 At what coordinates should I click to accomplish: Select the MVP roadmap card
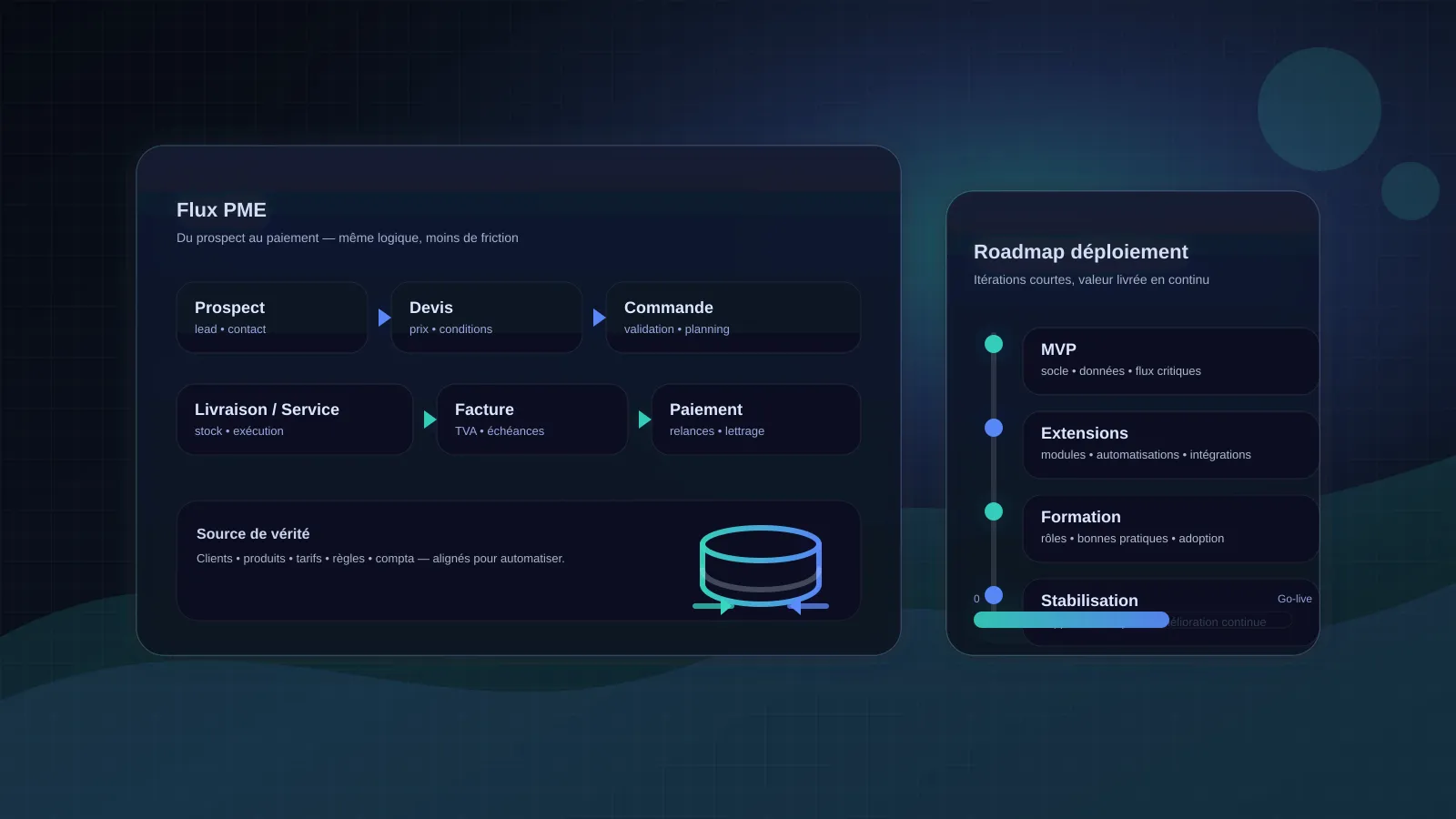tap(1169, 361)
